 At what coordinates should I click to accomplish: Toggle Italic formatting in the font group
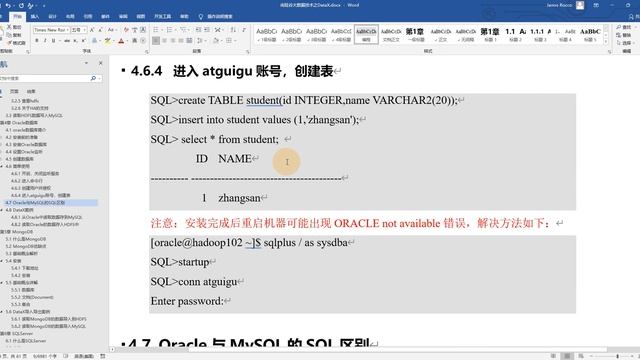coord(45,41)
